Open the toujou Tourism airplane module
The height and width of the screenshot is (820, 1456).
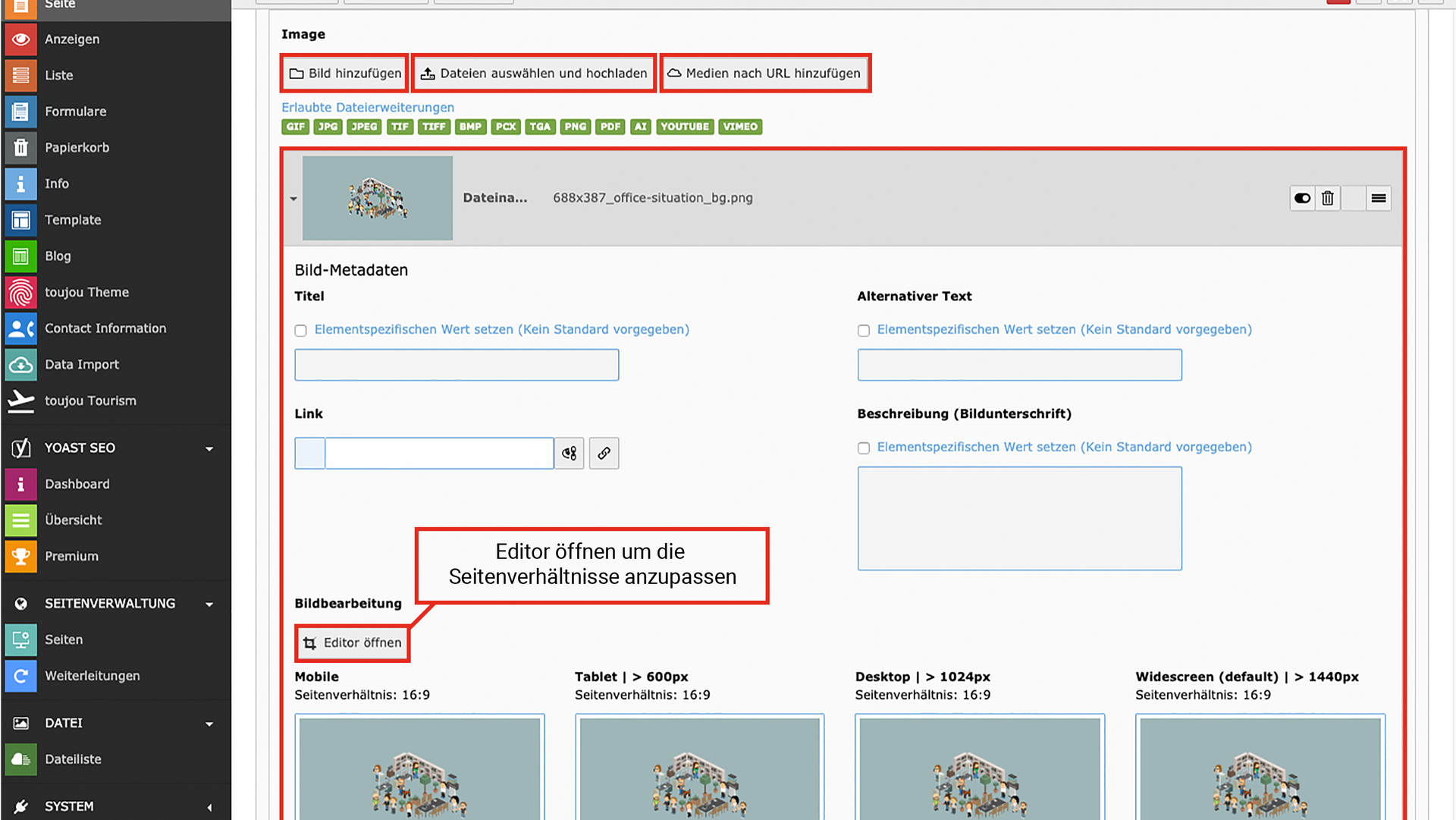20,401
